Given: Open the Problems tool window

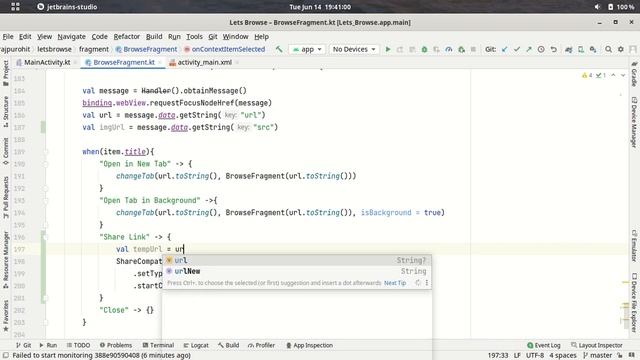Looking at the screenshot, I should [116, 345].
